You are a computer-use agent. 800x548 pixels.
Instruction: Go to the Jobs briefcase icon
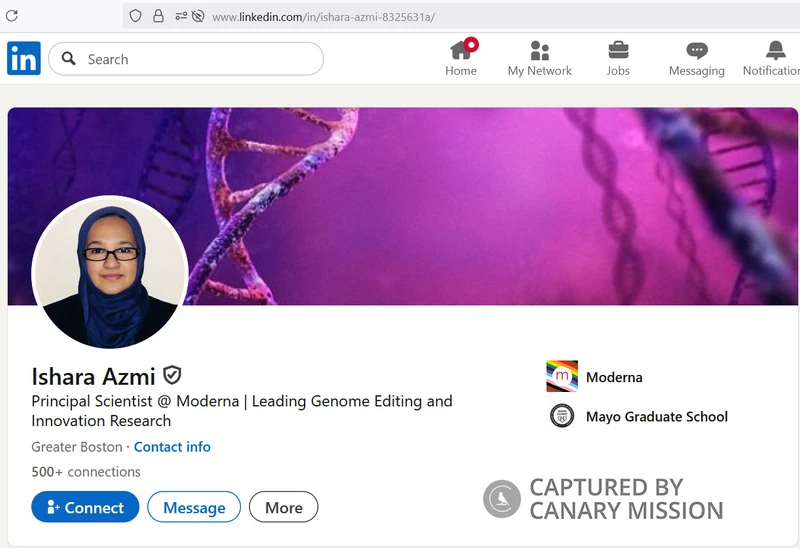coord(618,51)
